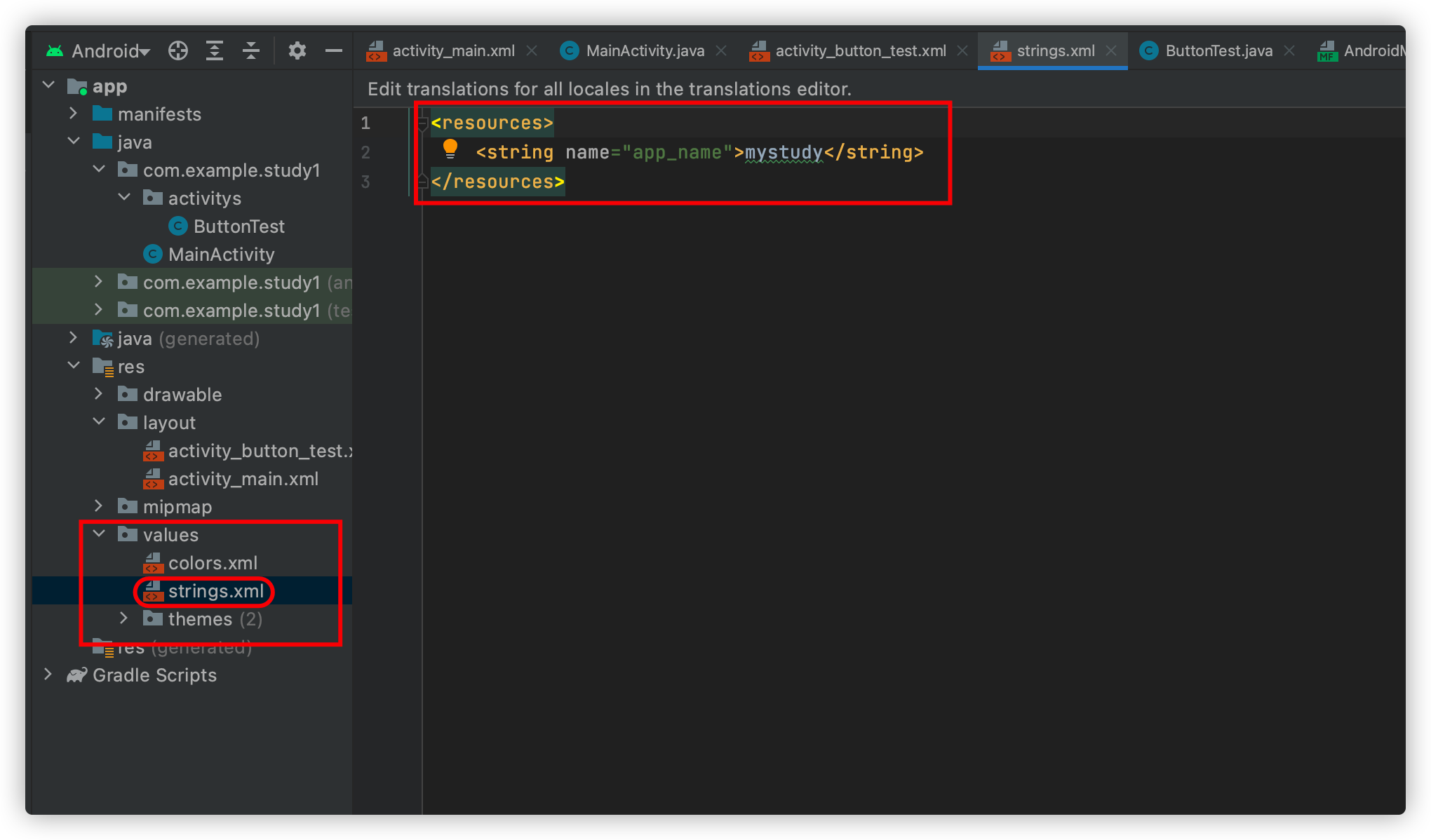Close the activity_button_test.xml tab

[962, 50]
